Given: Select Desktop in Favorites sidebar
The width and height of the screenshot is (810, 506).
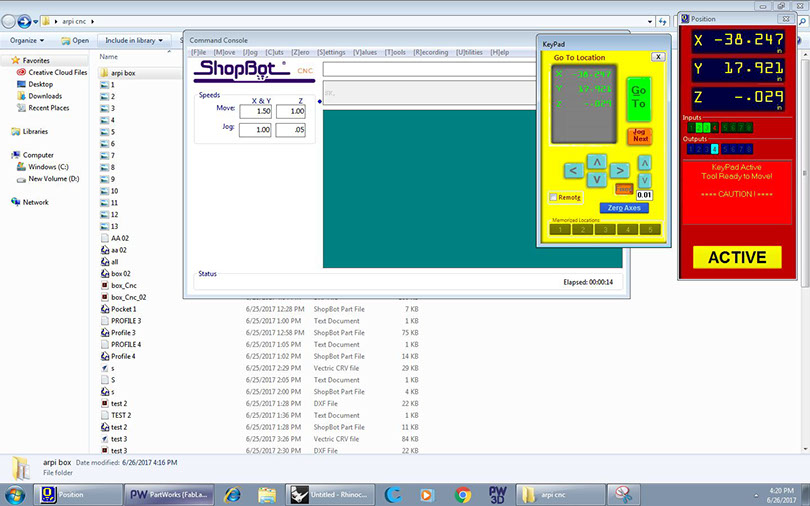Looking at the screenshot, I should point(35,84).
